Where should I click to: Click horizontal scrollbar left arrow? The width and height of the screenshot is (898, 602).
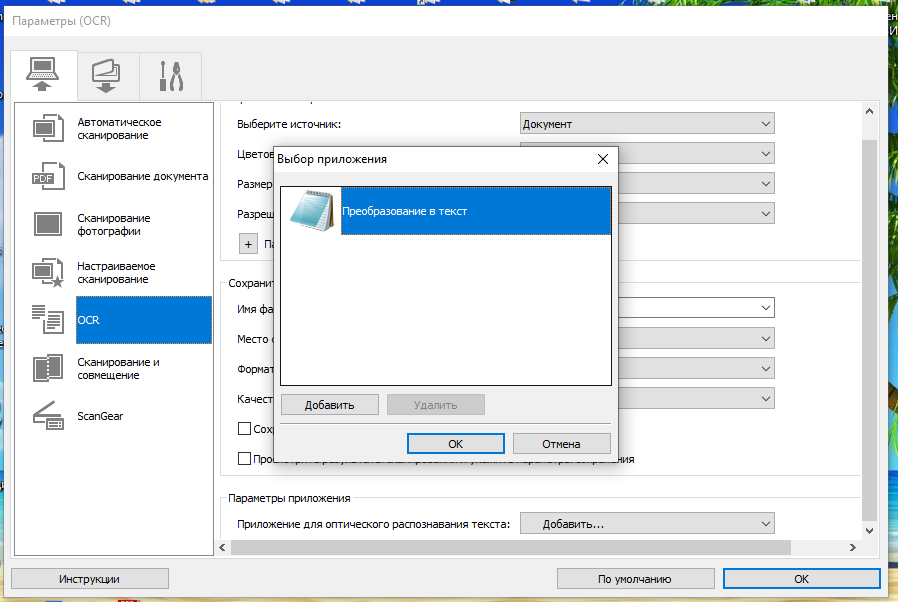click(223, 548)
